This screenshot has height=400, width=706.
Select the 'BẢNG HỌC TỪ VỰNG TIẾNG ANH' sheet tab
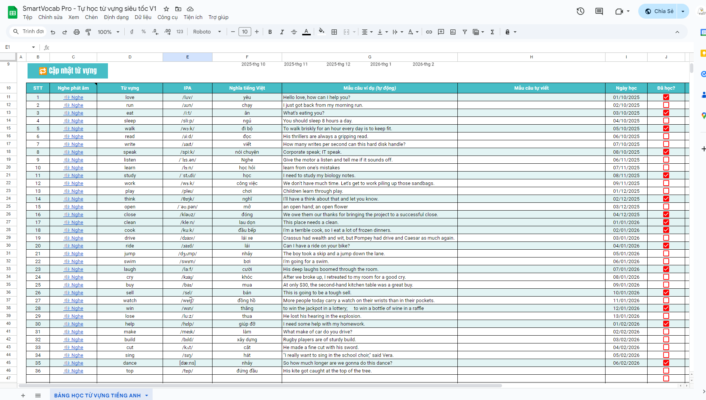click(x=100, y=394)
